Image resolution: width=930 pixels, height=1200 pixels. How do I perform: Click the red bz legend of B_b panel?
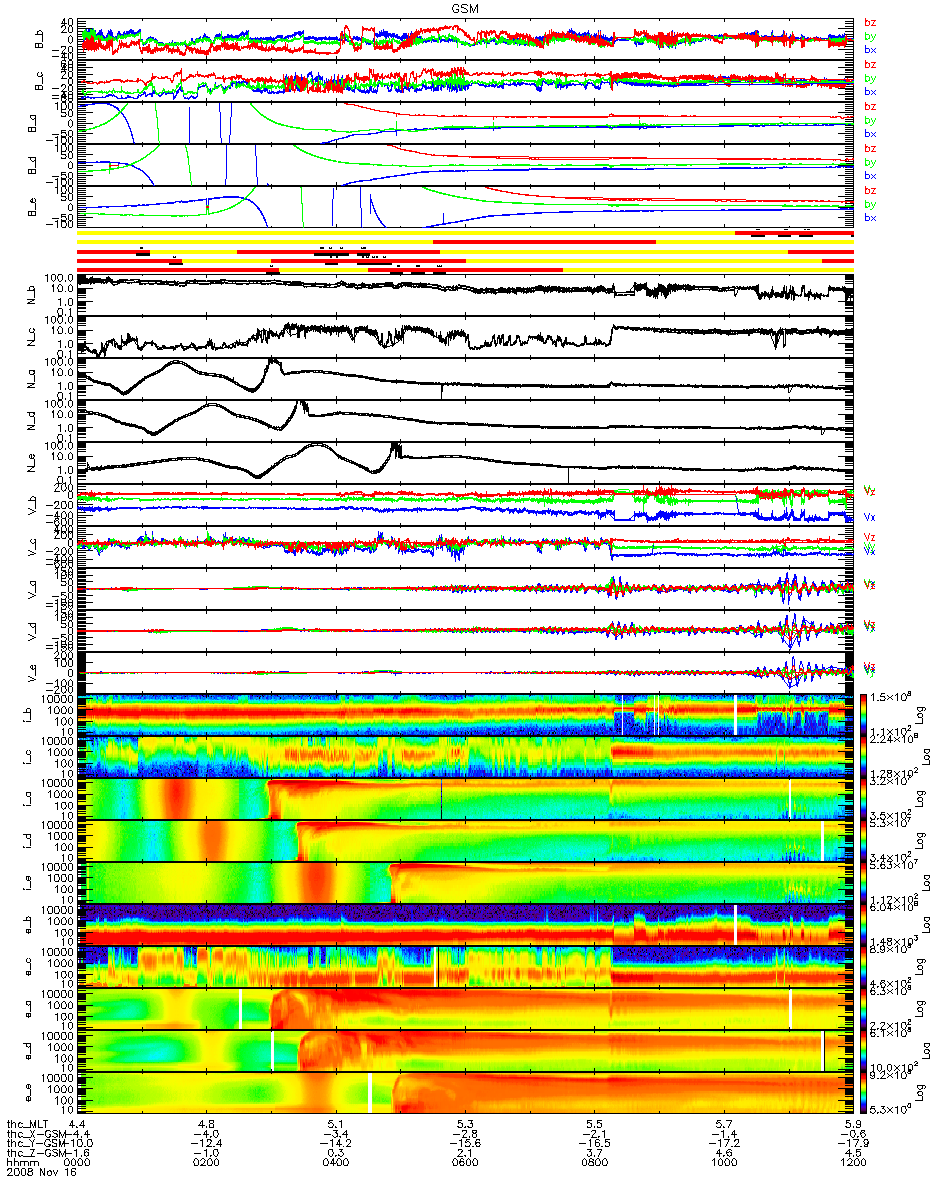[x=870, y=22]
